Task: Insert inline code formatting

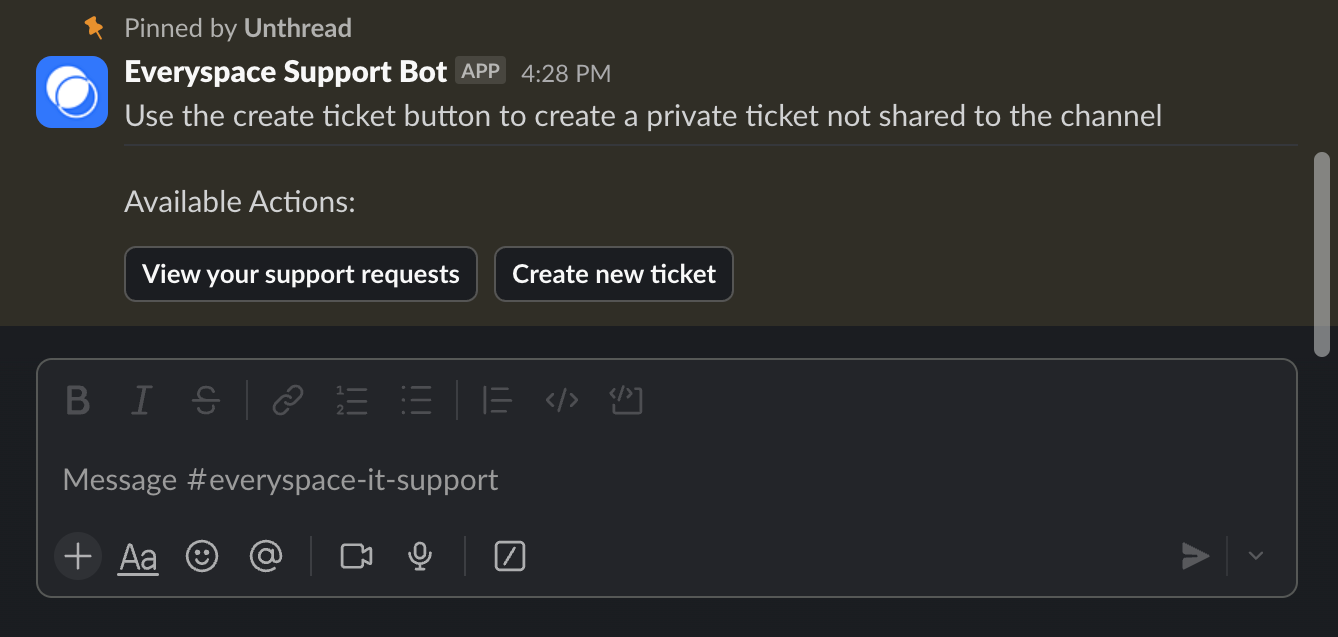Action: pyautogui.click(x=561, y=400)
